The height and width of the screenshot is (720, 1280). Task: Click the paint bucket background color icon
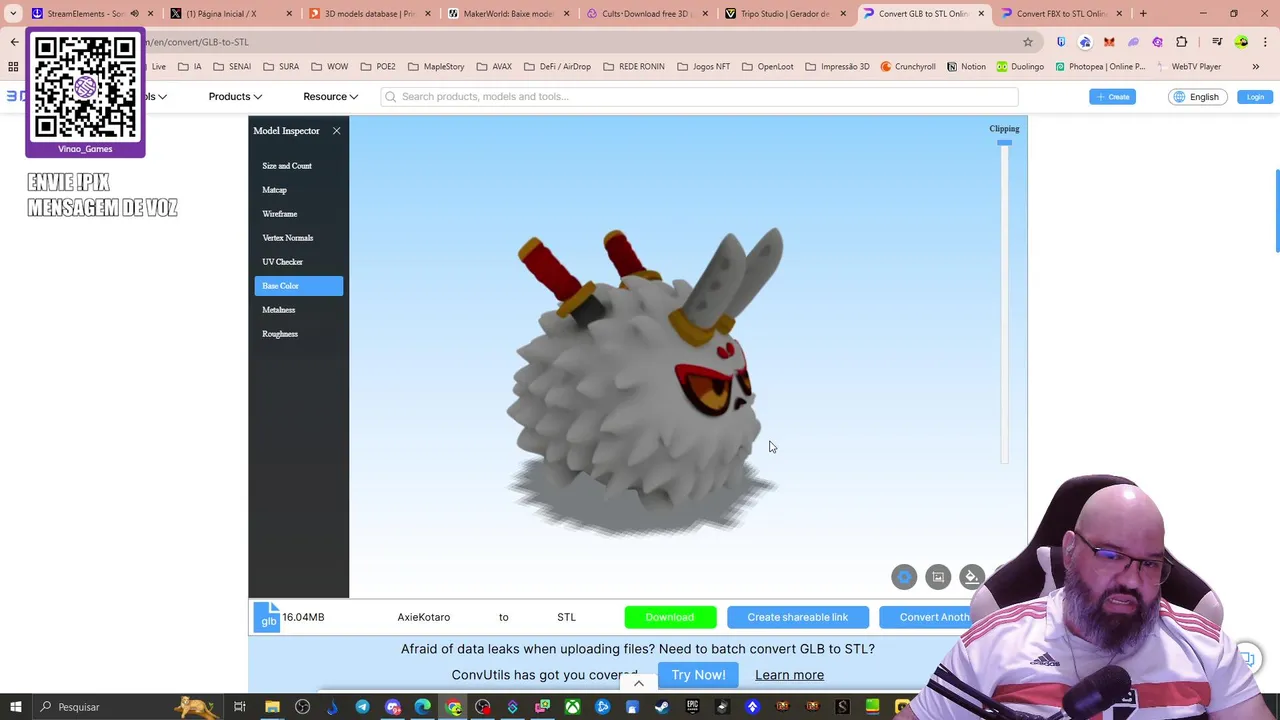971,577
